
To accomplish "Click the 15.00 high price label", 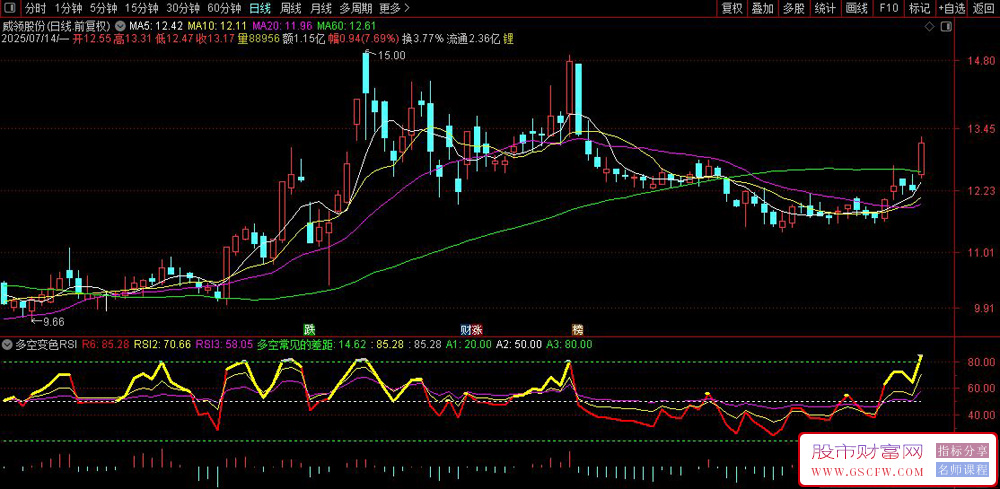I will pyautogui.click(x=392, y=55).
